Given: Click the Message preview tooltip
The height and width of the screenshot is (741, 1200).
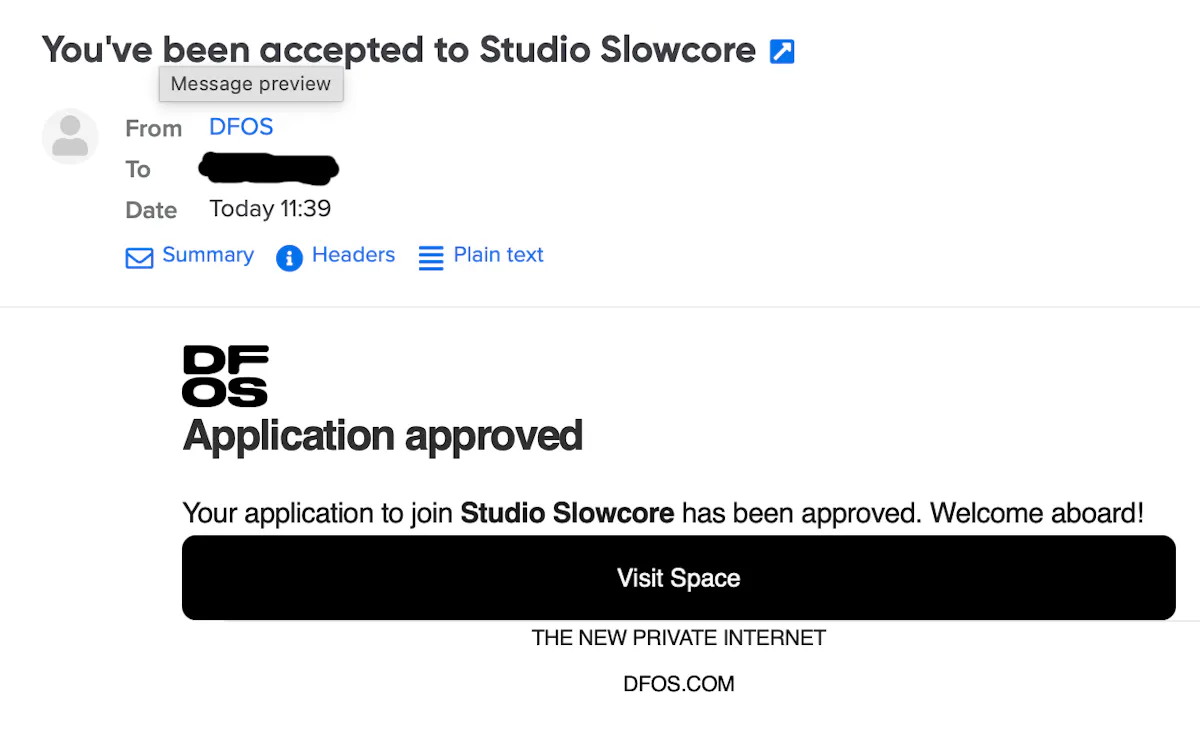Looking at the screenshot, I should click(x=251, y=84).
